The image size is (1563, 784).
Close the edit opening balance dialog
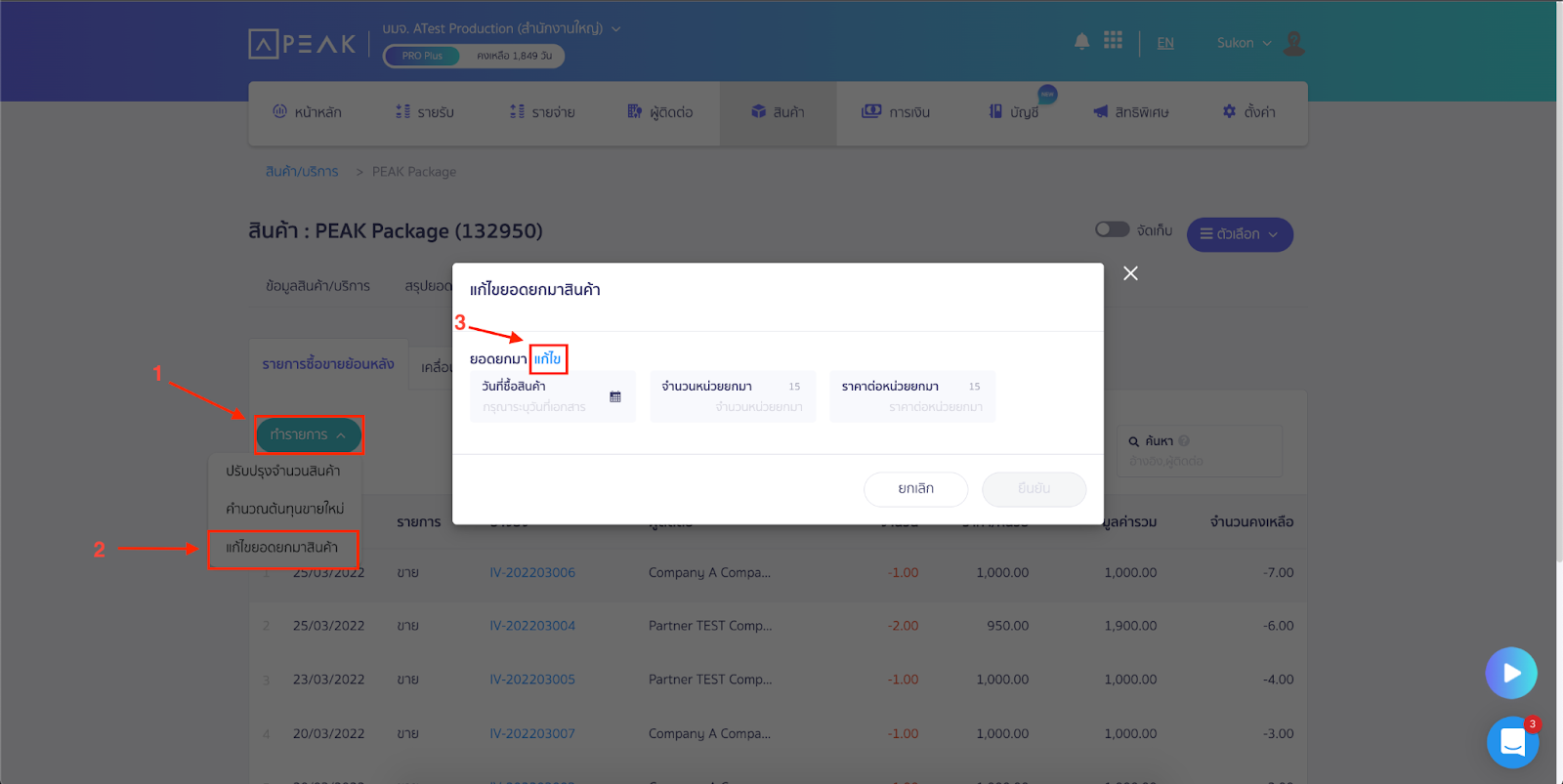[1130, 273]
